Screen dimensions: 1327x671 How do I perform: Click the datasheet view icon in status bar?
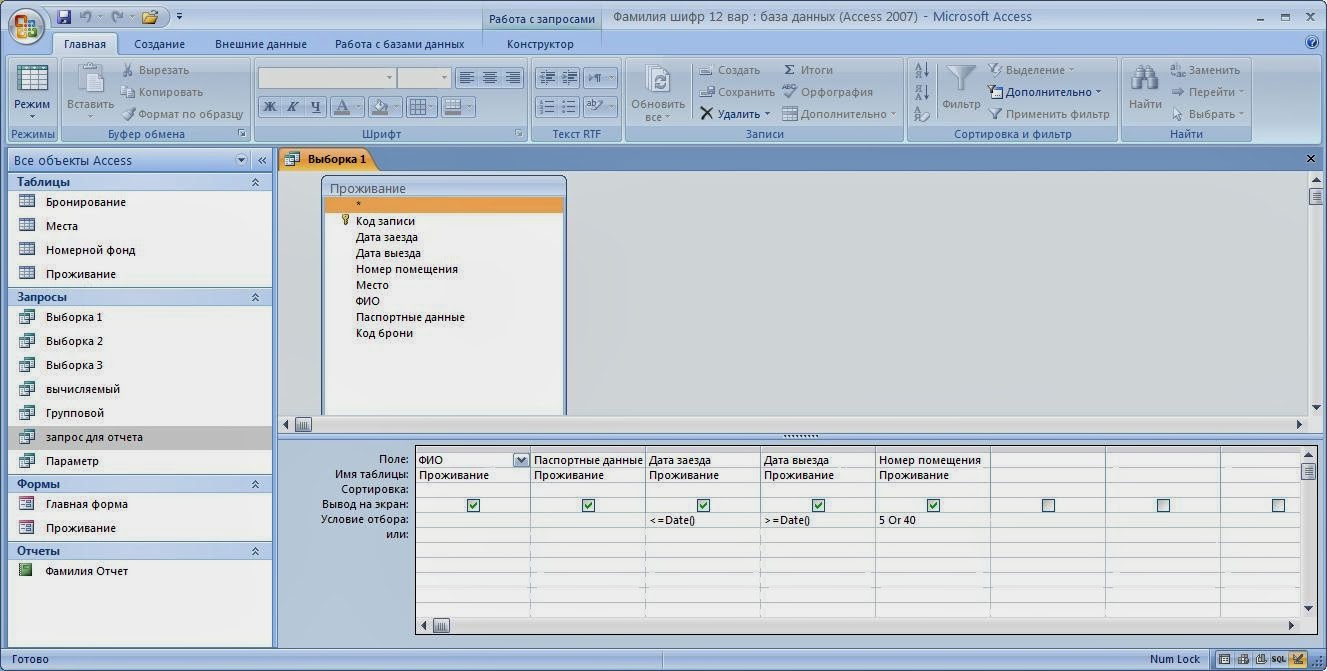(1224, 659)
